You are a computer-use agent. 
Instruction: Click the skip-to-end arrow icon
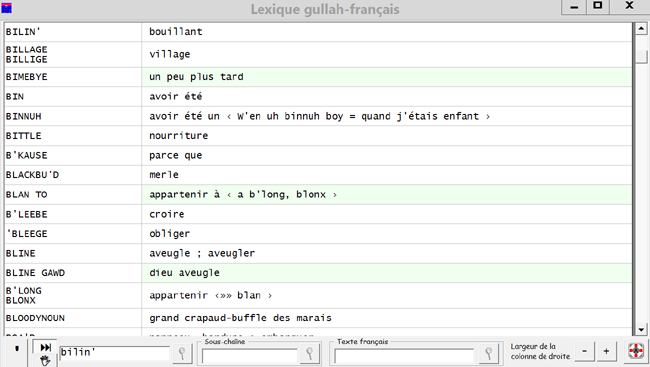[45, 348]
